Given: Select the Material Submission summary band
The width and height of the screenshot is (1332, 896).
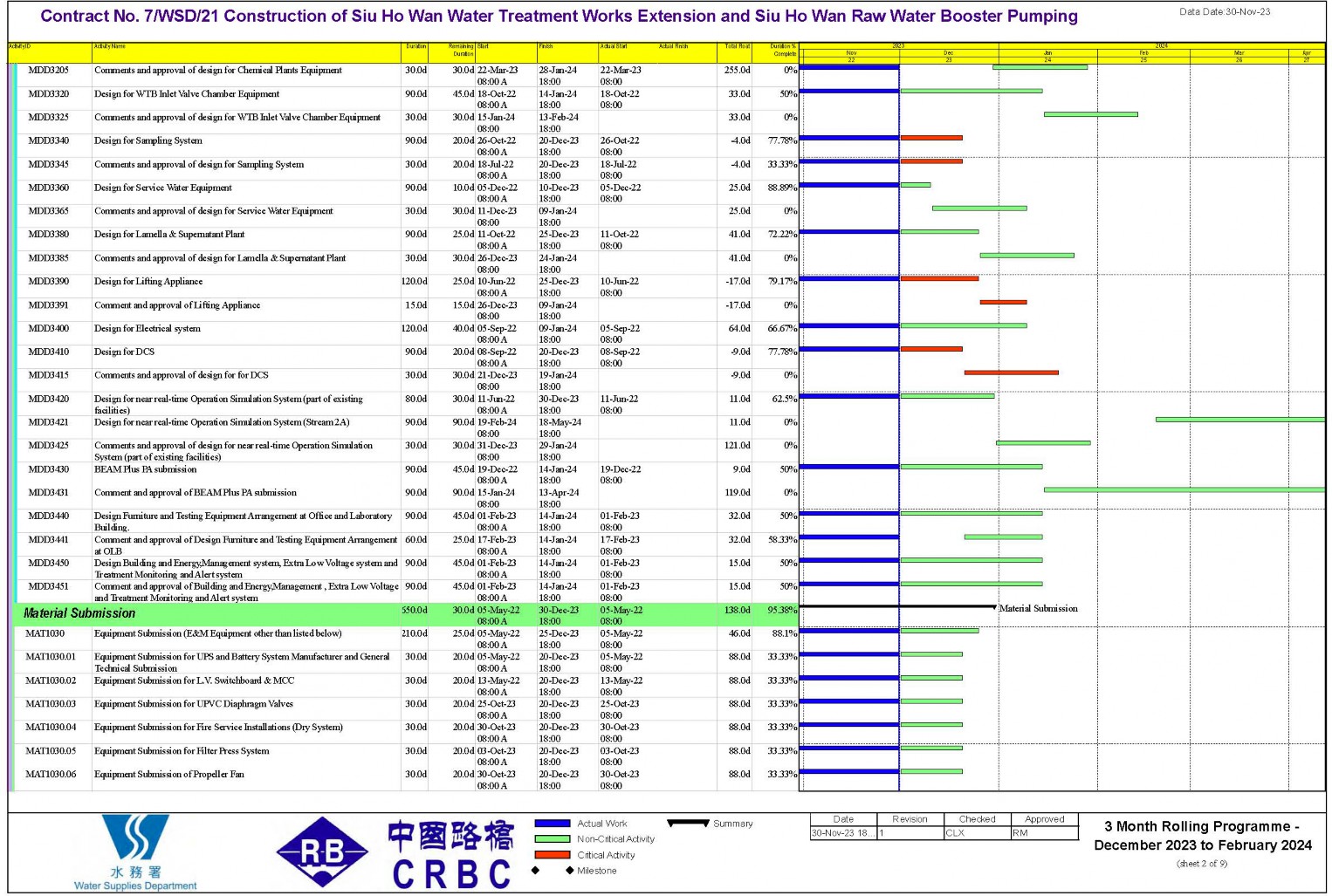Looking at the screenshot, I should (406, 614).
